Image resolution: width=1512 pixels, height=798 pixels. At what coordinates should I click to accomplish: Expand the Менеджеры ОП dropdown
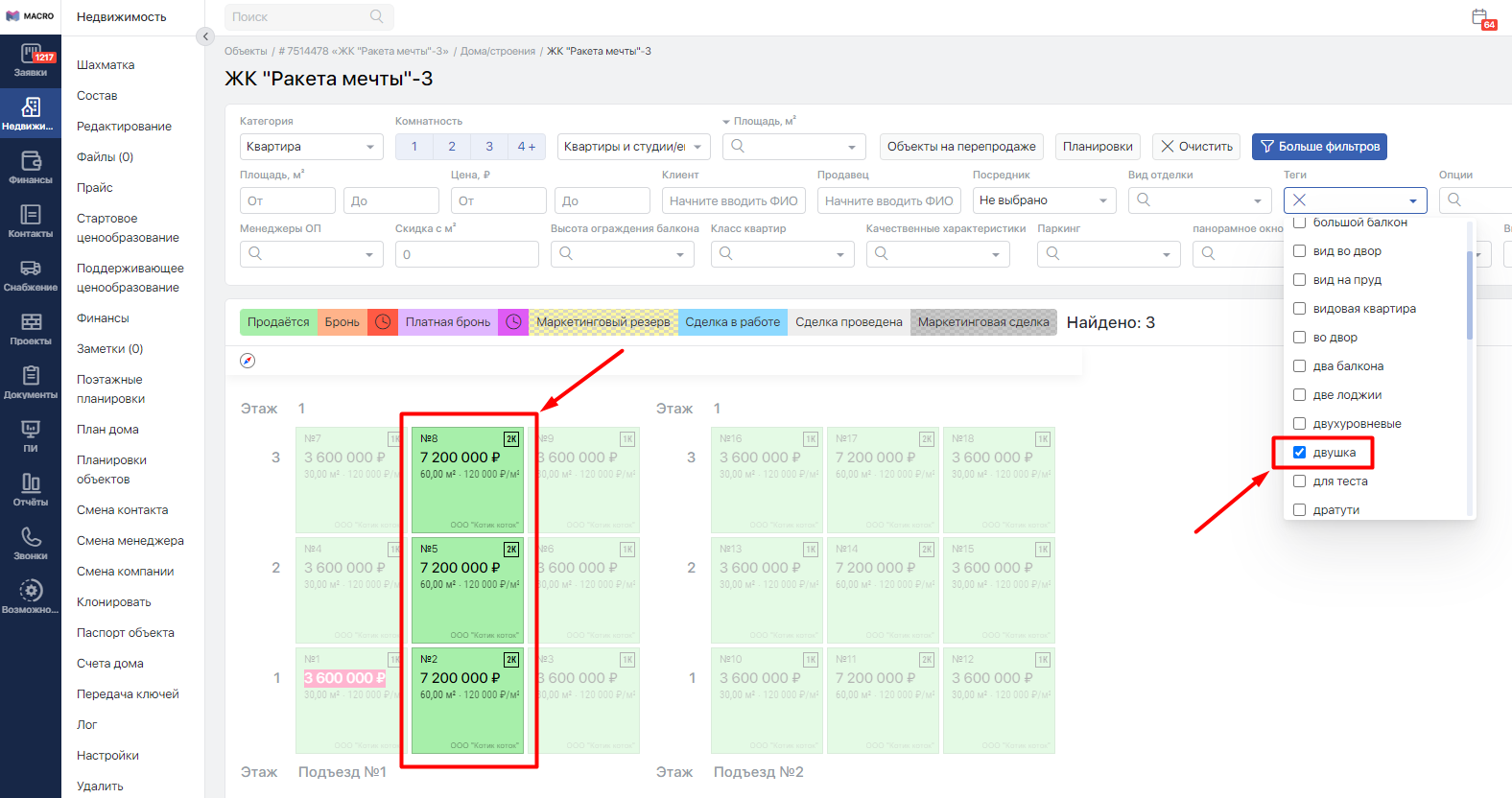tap(312, 254)
